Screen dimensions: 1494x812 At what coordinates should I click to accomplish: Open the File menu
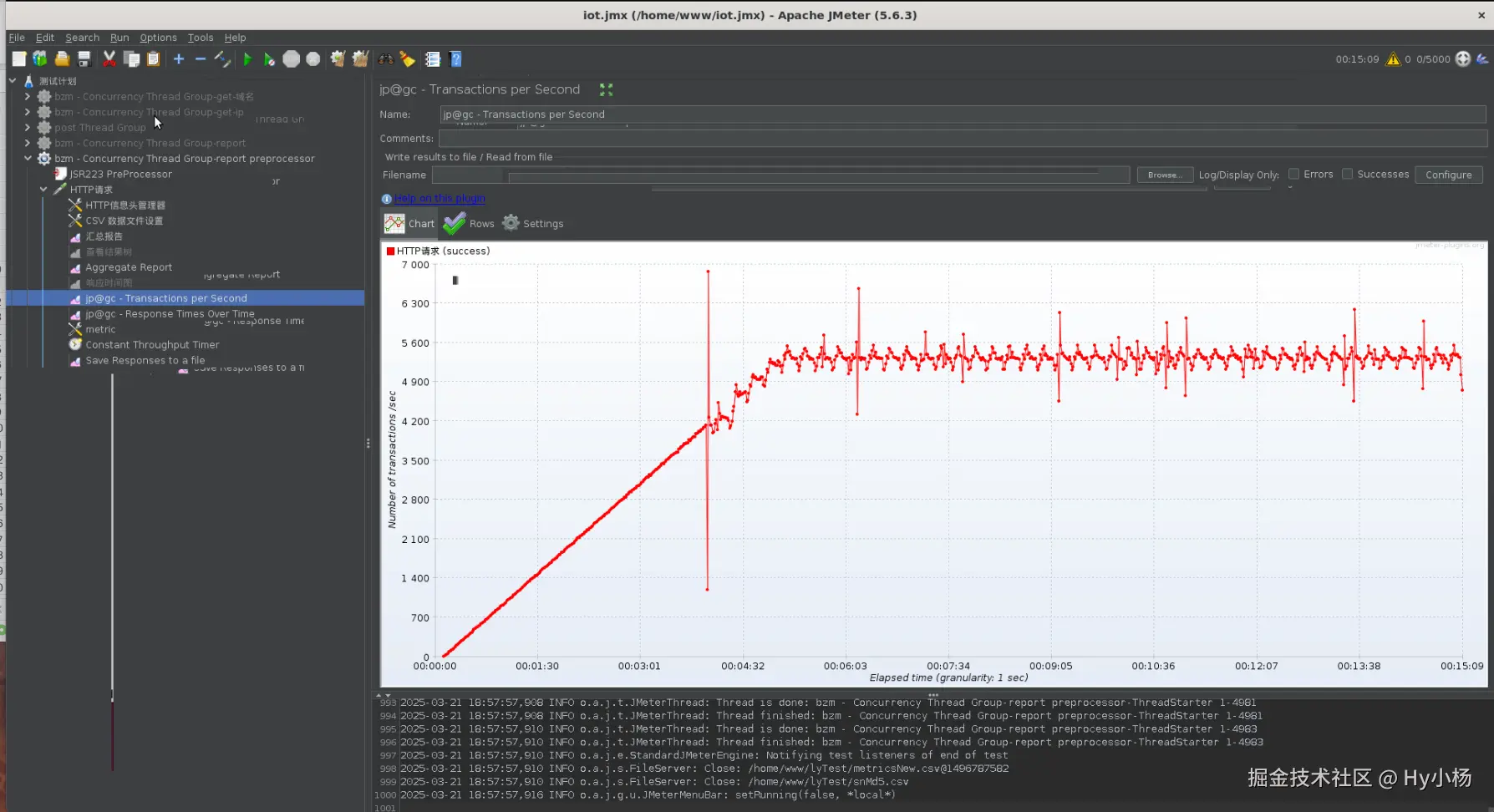point(17,38)
